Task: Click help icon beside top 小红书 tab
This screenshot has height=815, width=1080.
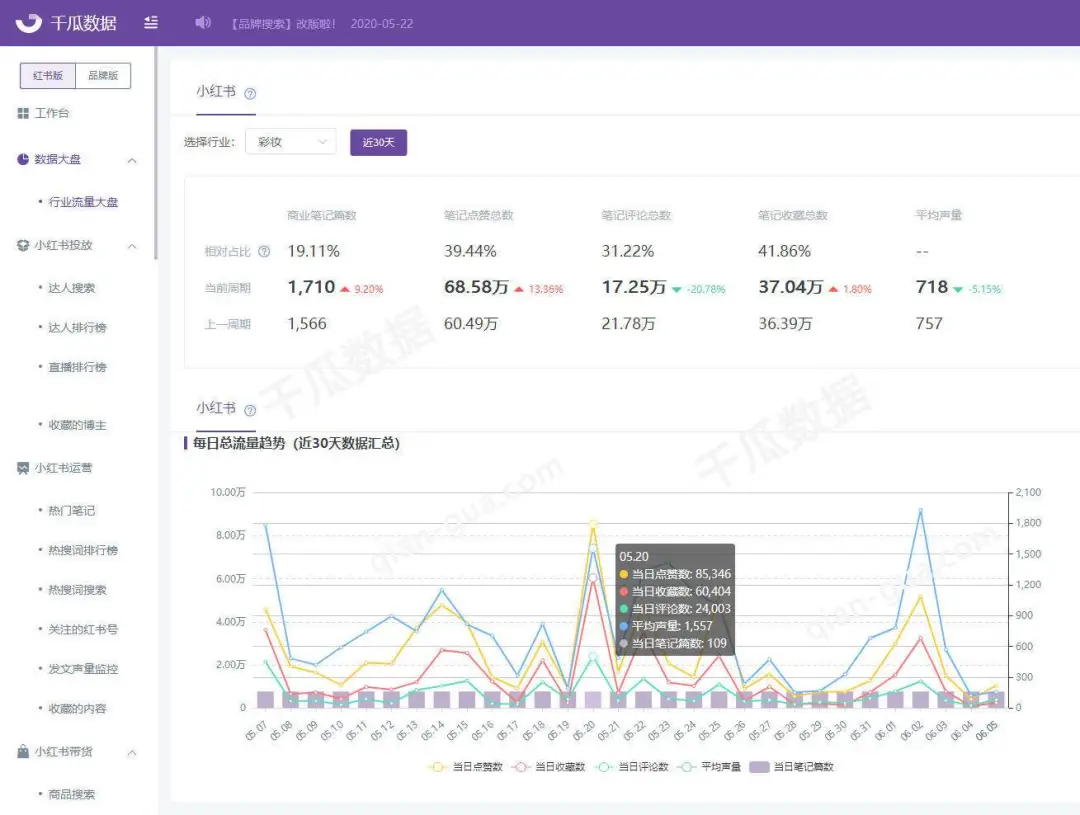Action: tap(250, 94)
